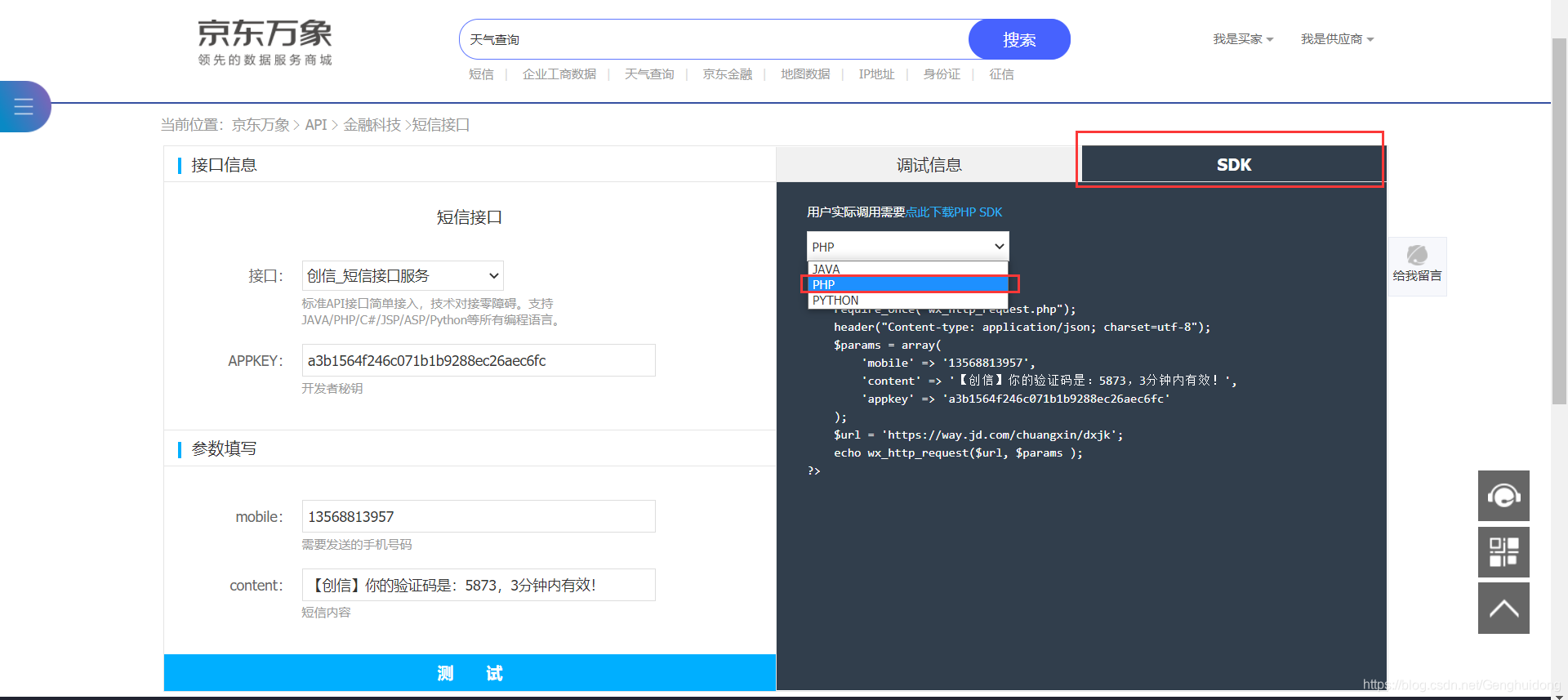This screenshot has width=1568, height=700.
Task: Open the 征信 quick link
Action: (1001, 74)
